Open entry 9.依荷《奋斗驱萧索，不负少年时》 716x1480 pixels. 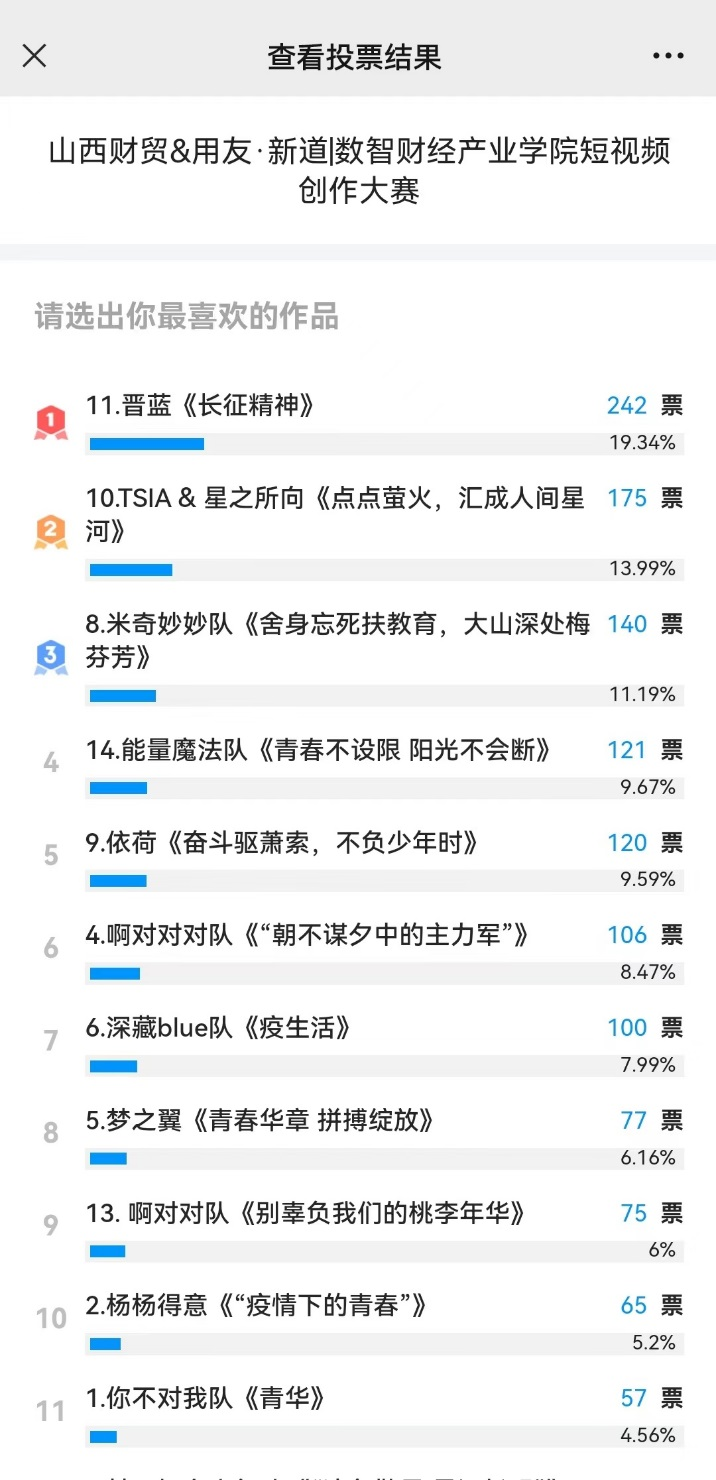(282, 843)
